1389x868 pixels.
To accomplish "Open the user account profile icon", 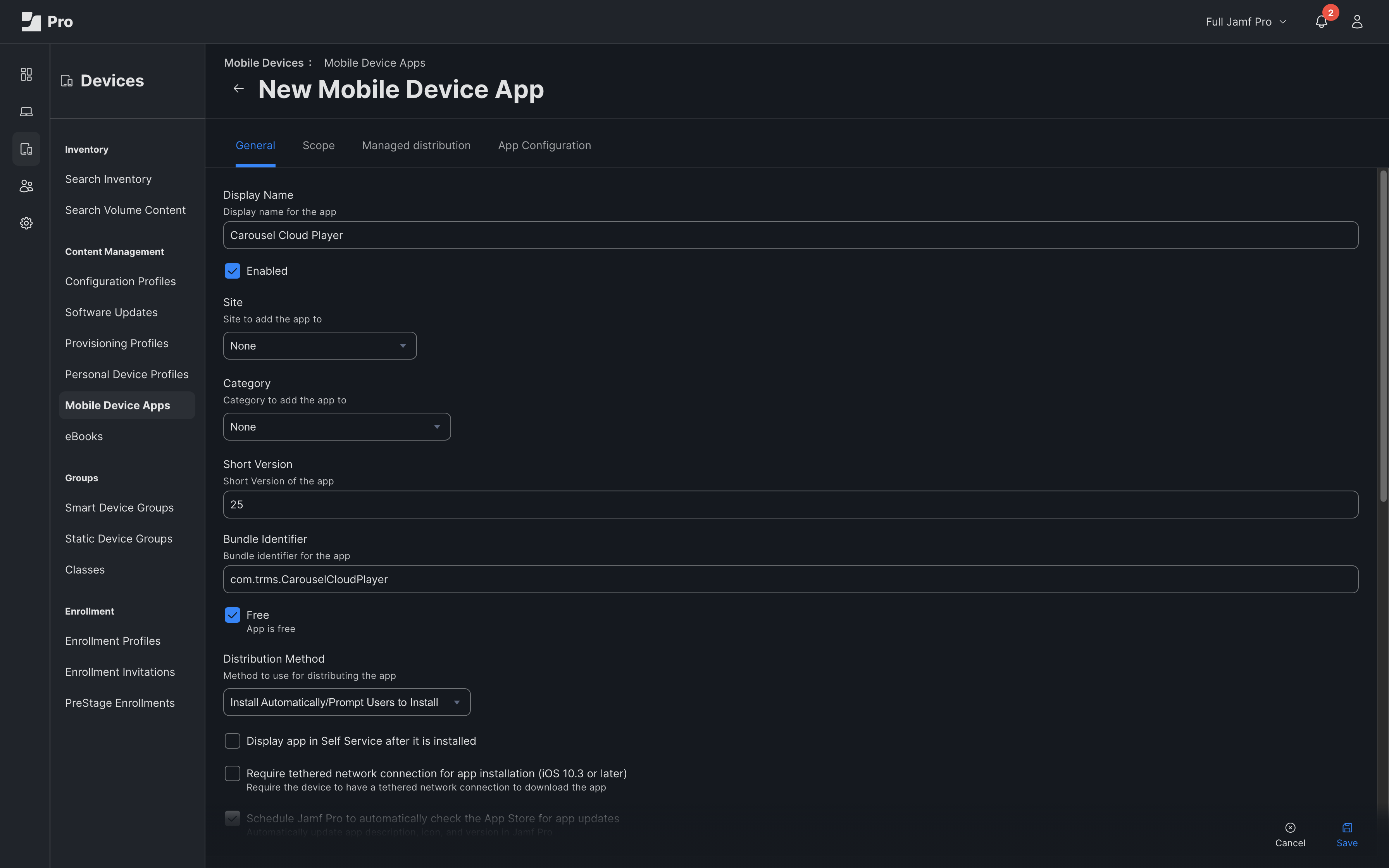I will coord(1357,22).
